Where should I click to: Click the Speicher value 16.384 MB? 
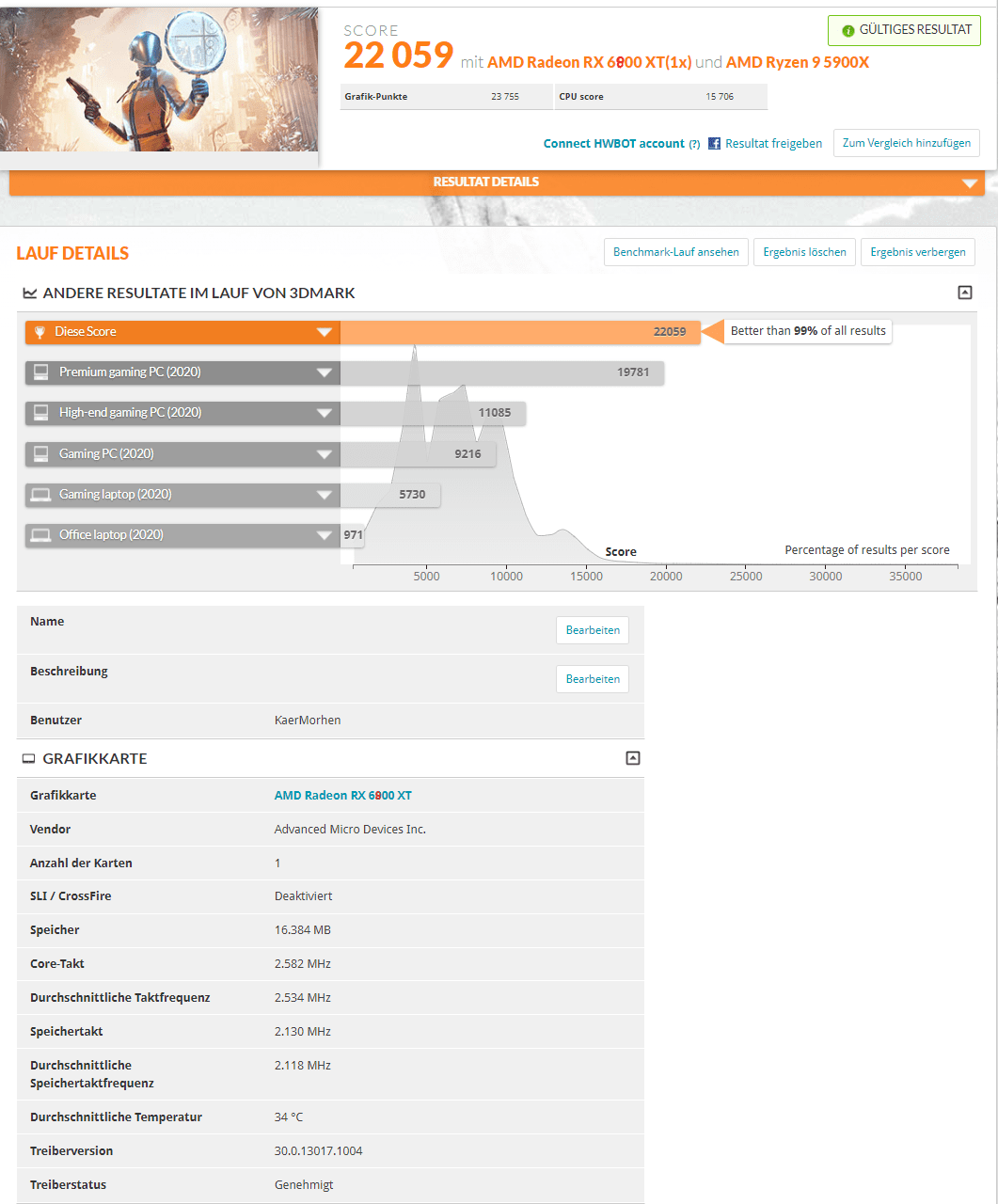303,930
